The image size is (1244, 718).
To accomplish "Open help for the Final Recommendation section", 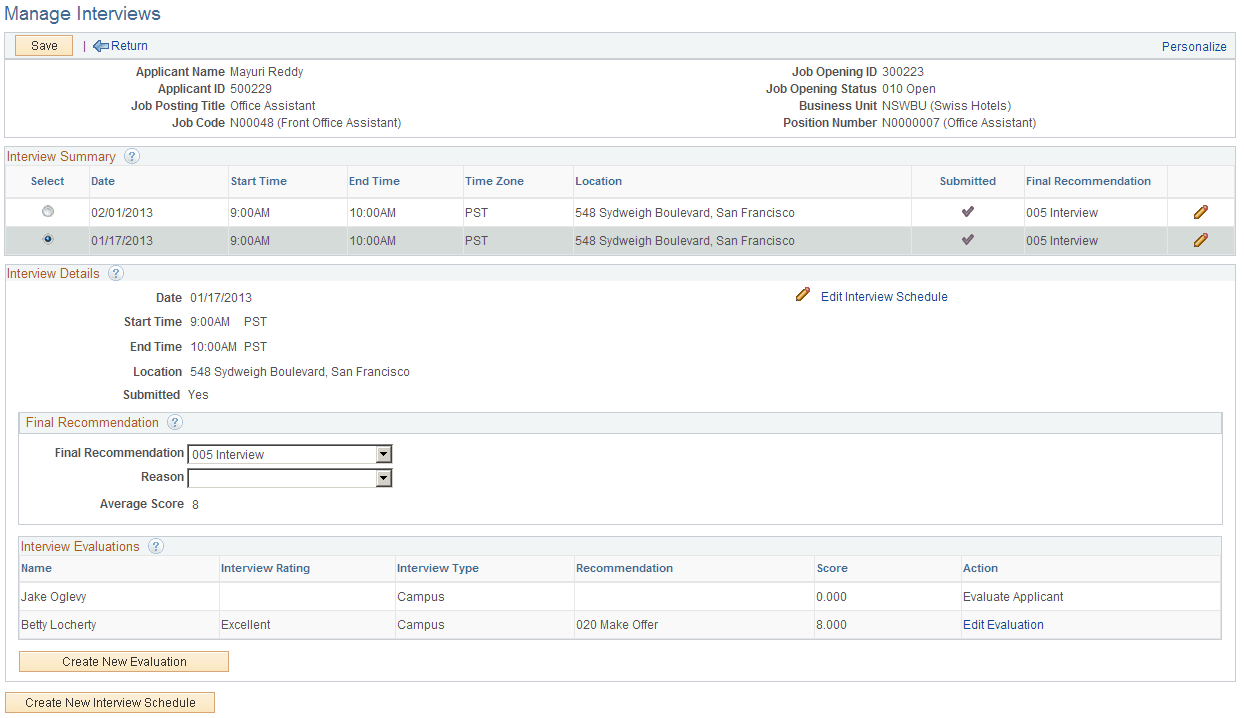I will click(x=175, y=422).
